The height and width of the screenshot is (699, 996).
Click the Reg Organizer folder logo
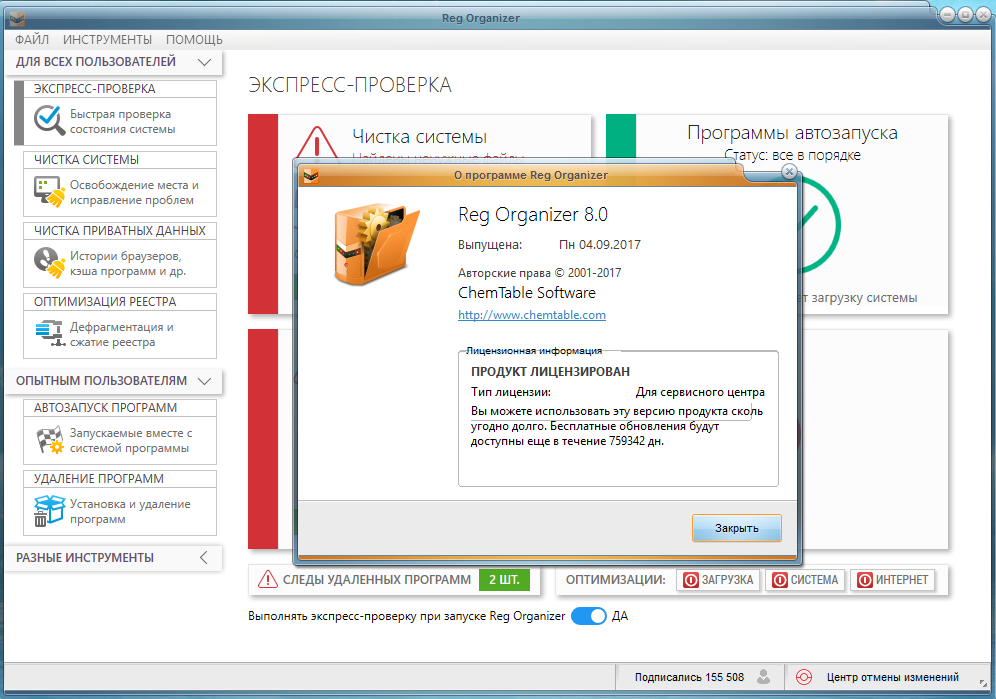[x=376, y=244]
